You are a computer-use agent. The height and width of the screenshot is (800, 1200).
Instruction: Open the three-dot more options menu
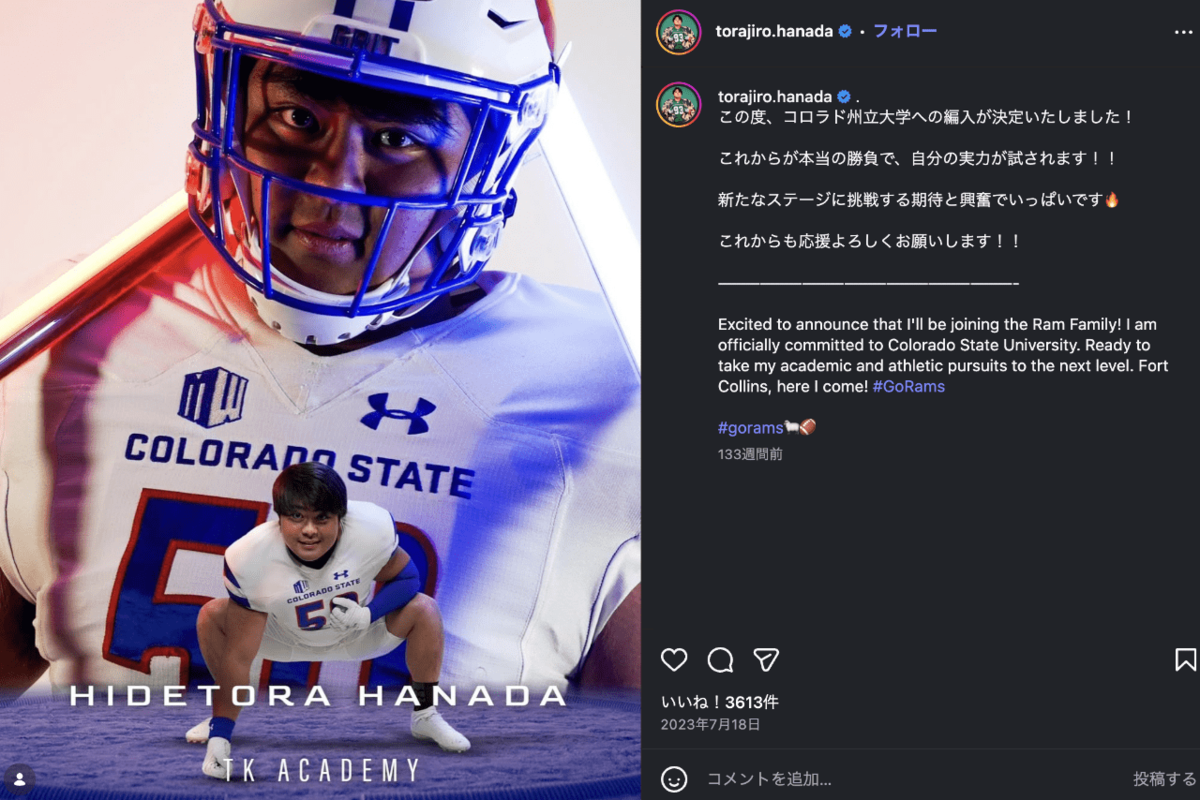(x=1184, y=32)
